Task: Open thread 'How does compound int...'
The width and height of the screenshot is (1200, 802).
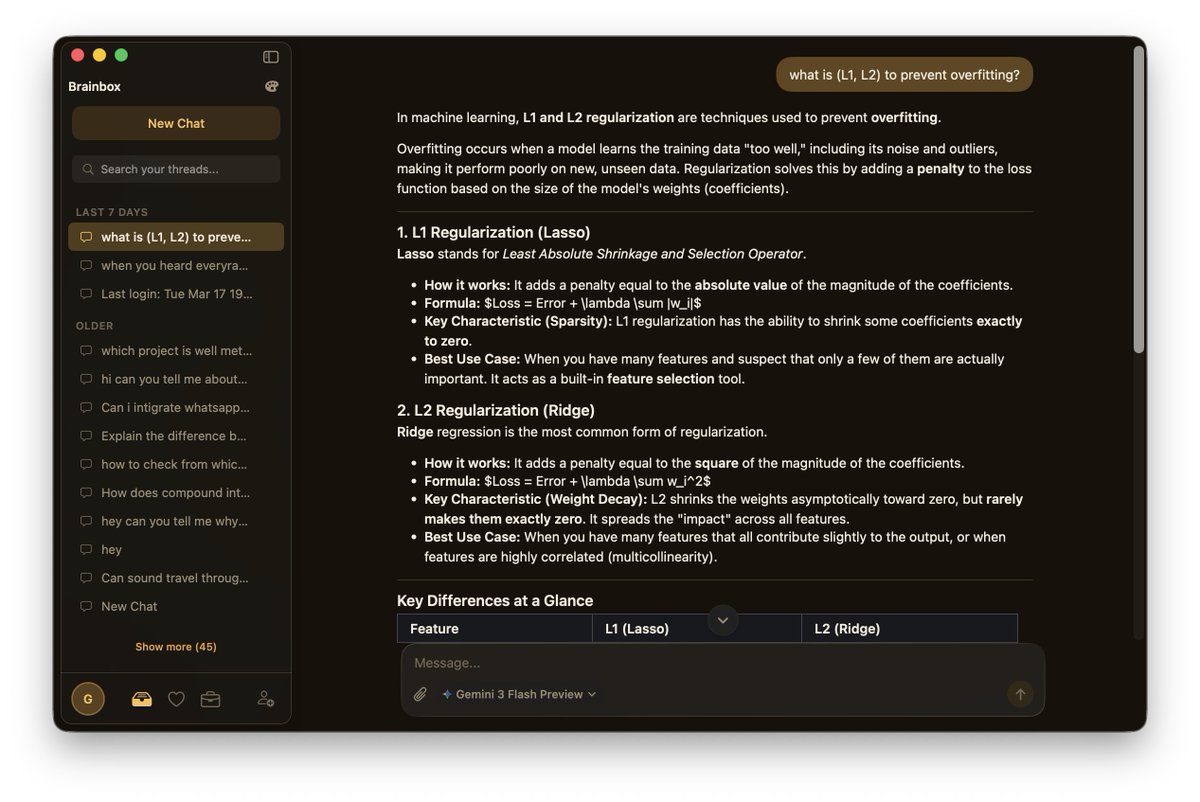Action: coord(176,493)
